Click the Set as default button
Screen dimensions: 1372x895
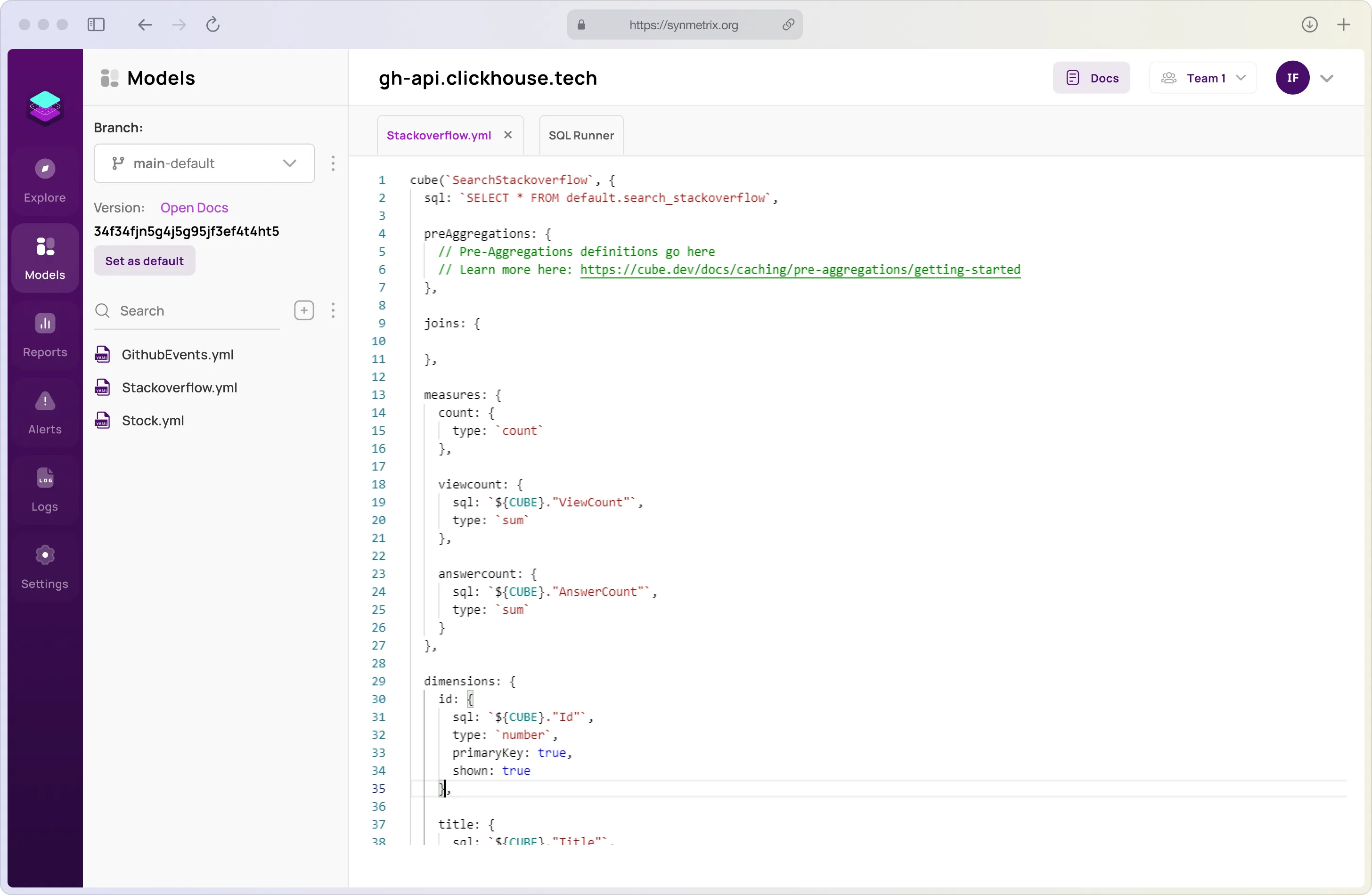point(145,261)
